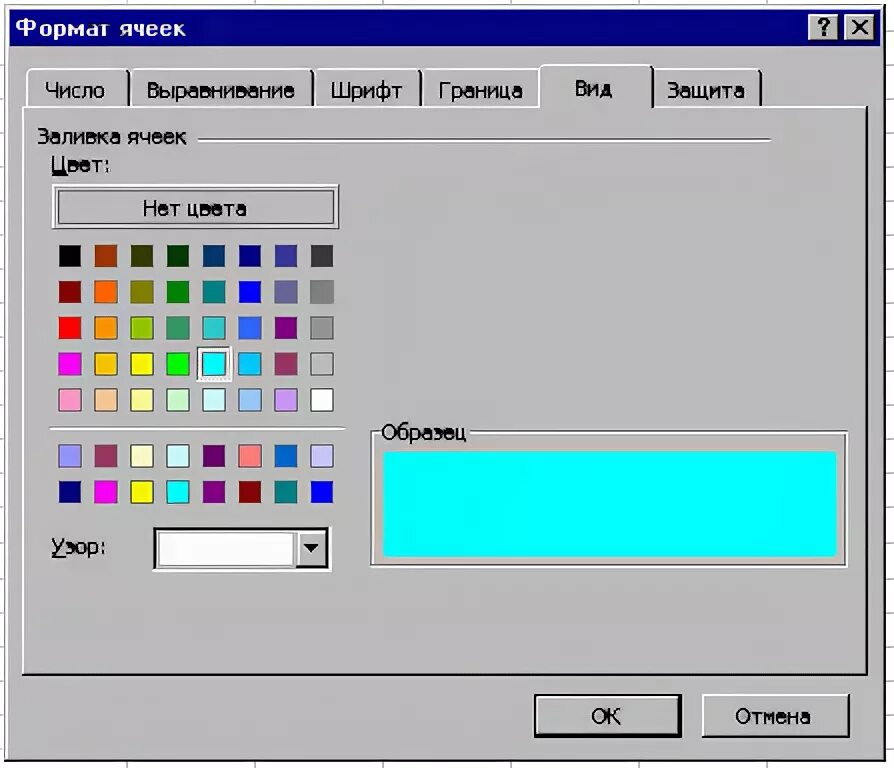Choose the lightest gray swatch above white
The height and width of the screenshot is (768, 894).
322,364
